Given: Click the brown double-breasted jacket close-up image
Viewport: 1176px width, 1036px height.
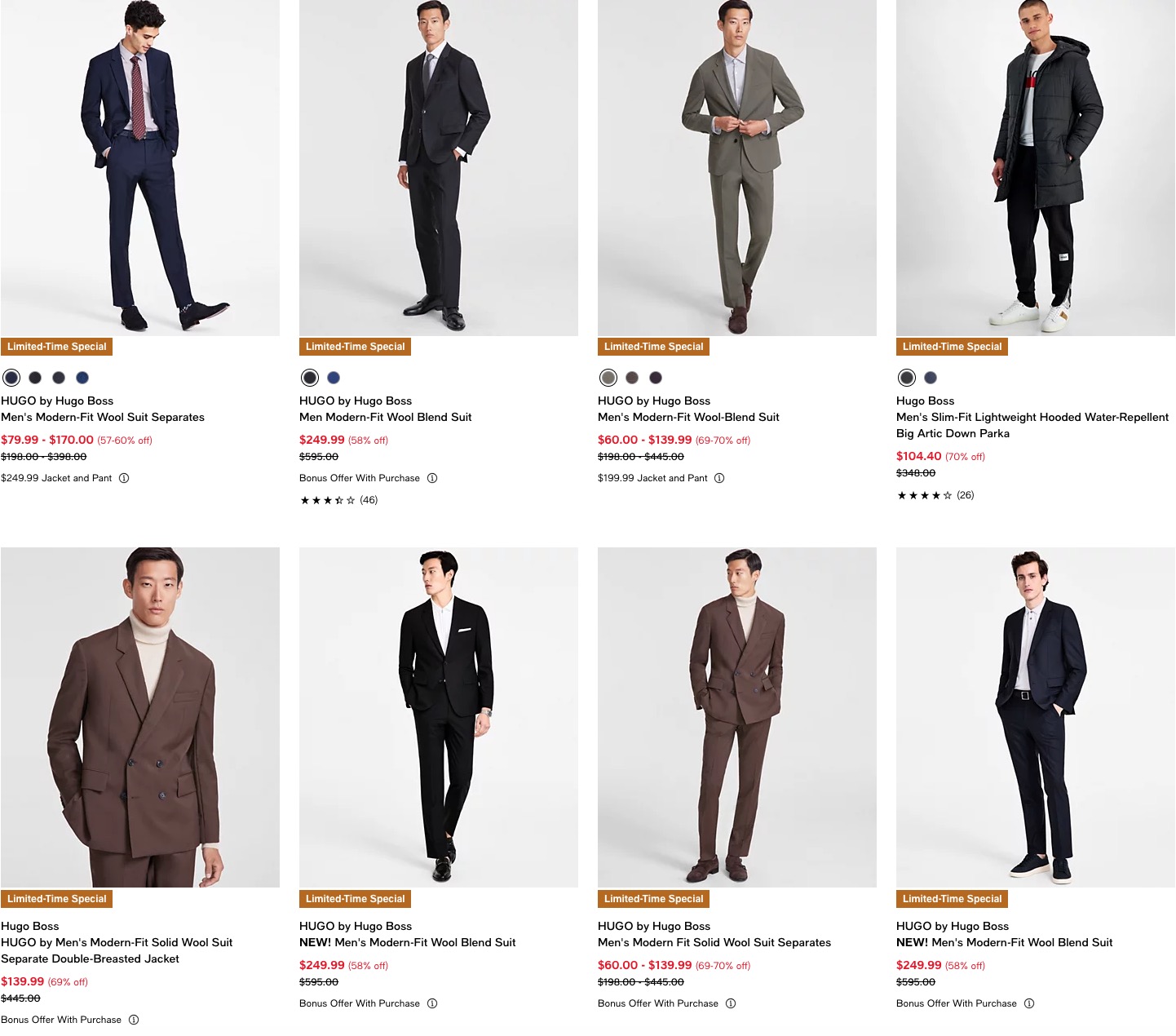Looking at the screenshot, I should tap(140, 717).
